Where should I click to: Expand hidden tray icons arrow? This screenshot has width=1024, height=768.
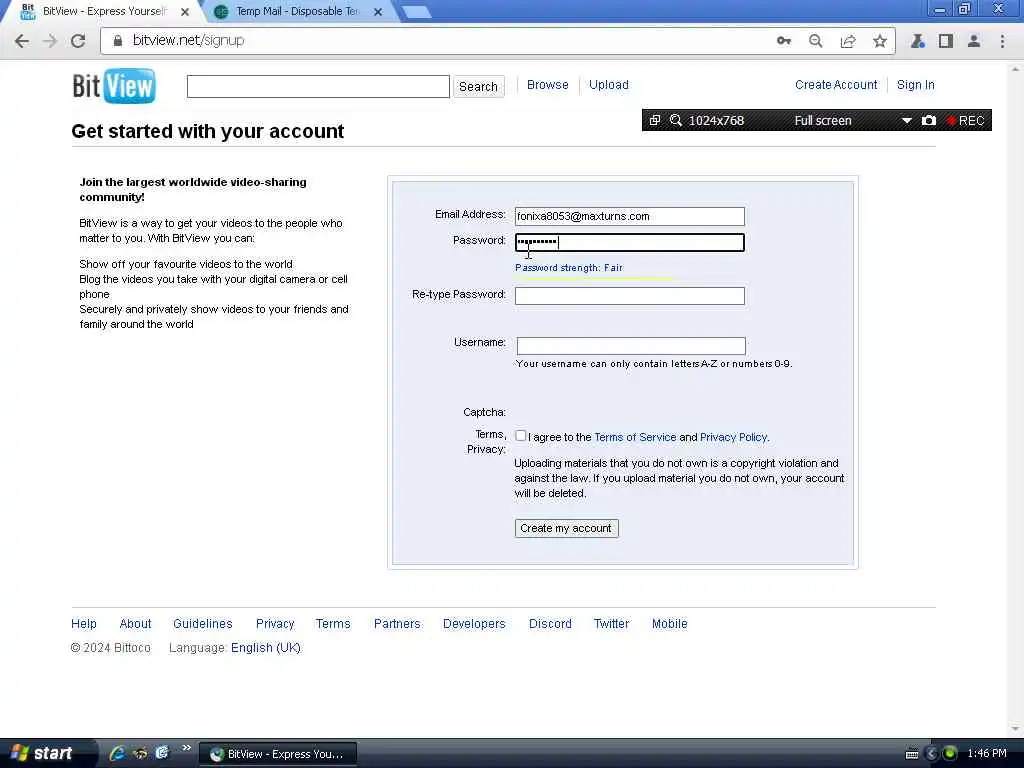point(932,754)
